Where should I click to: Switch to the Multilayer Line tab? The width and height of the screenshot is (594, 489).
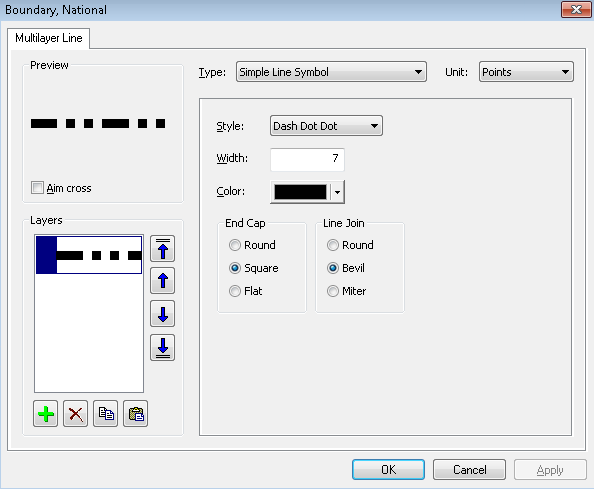(49, 38)
